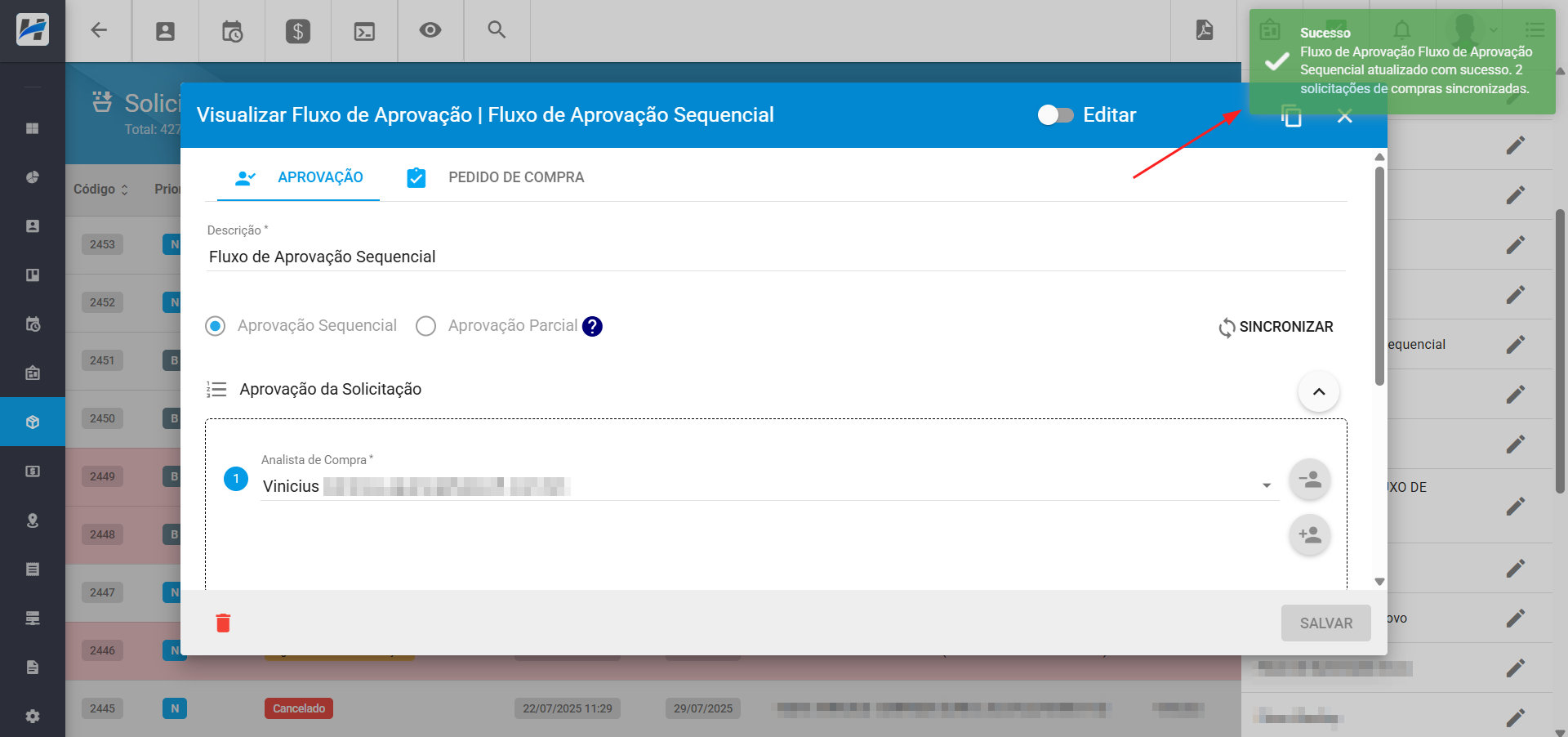Switch to the APROVAÇÃO tab
Image resolution: width=1568 pixels, height=737 pixels.
[x=298, y=177]
